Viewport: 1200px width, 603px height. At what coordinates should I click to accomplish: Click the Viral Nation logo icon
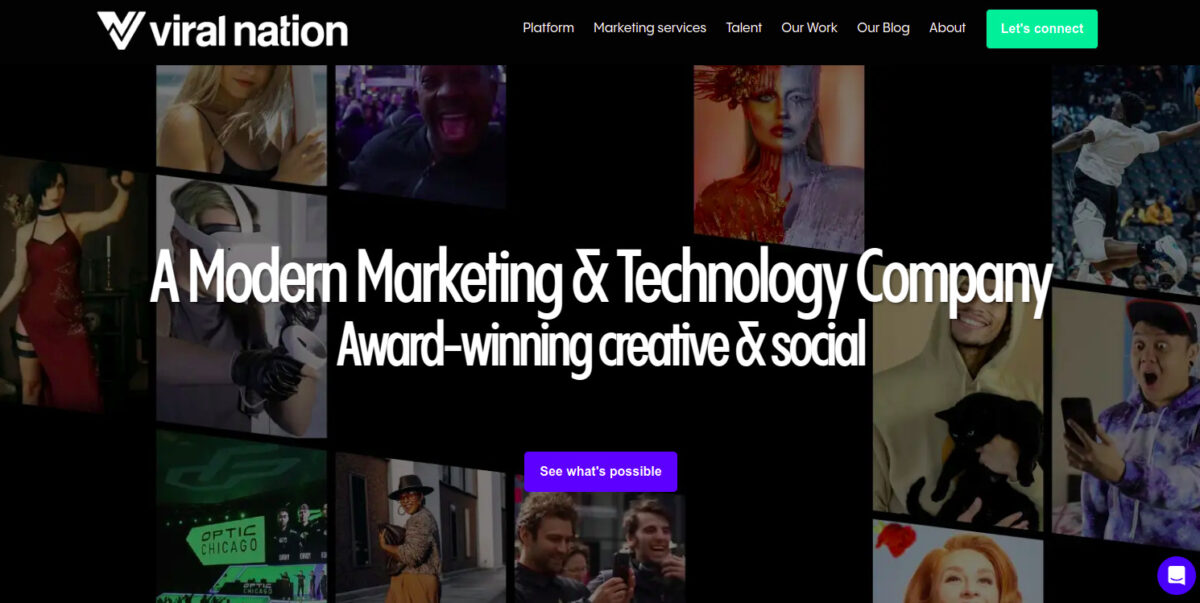[x=121, y=30]
